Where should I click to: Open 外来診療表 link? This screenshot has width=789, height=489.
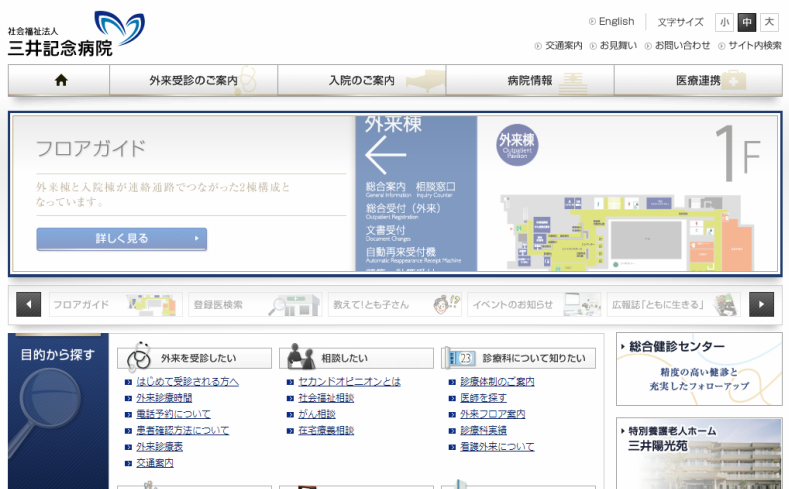(160, 447)
